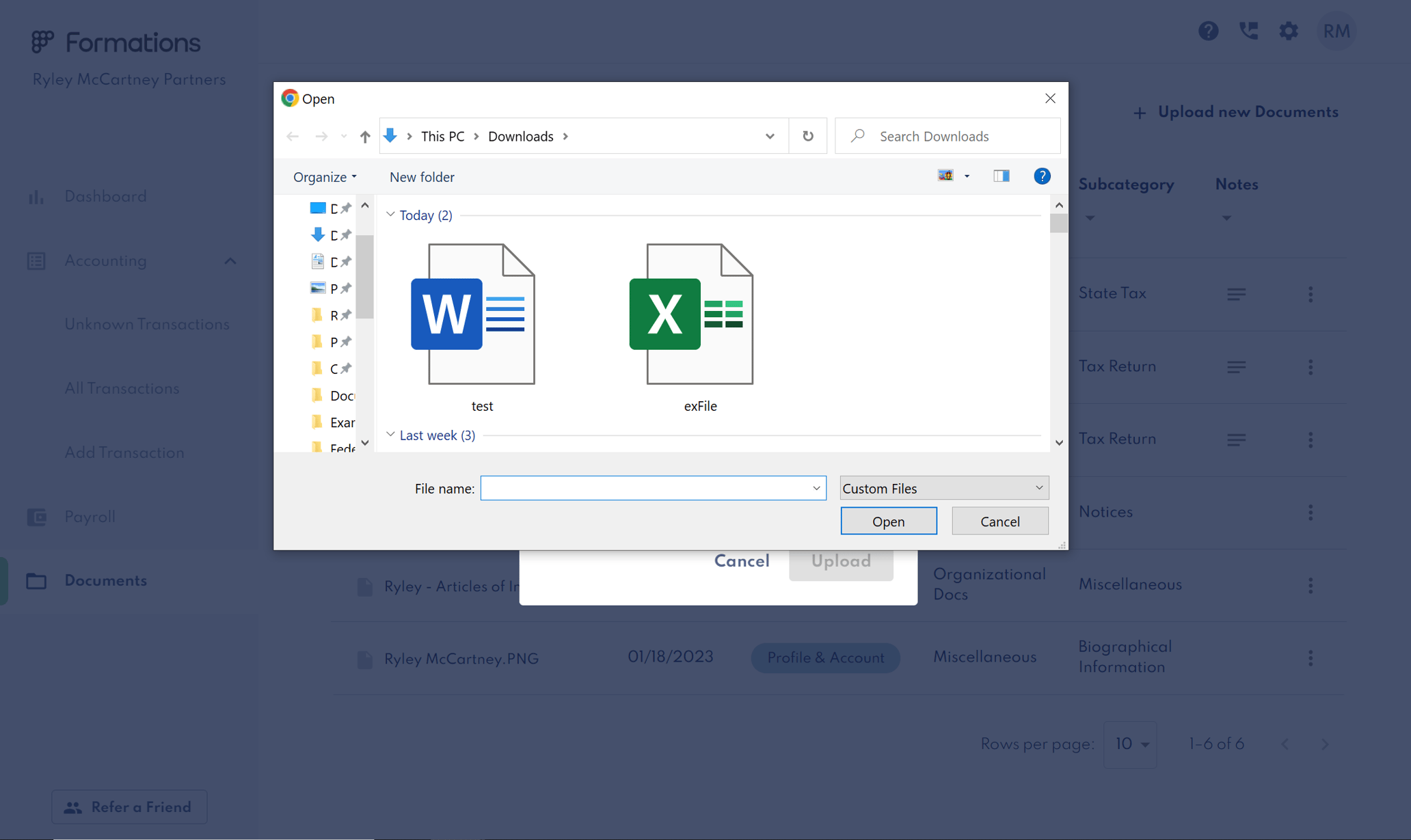The width and height of the screenshot is (1411, 840).
Task: Click the blue Help icon in the dialog toolbar
Action: pyautogui.click(x=1041, y=176)
